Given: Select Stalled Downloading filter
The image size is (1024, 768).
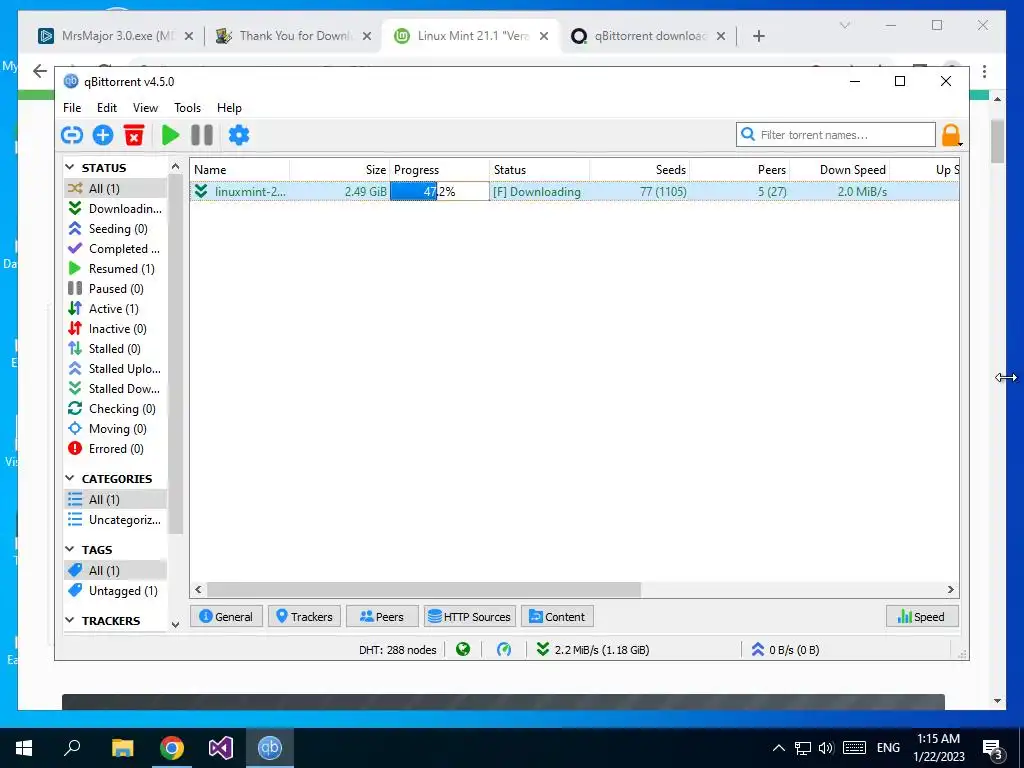Looking at the screenshot, I should [116, 389].
